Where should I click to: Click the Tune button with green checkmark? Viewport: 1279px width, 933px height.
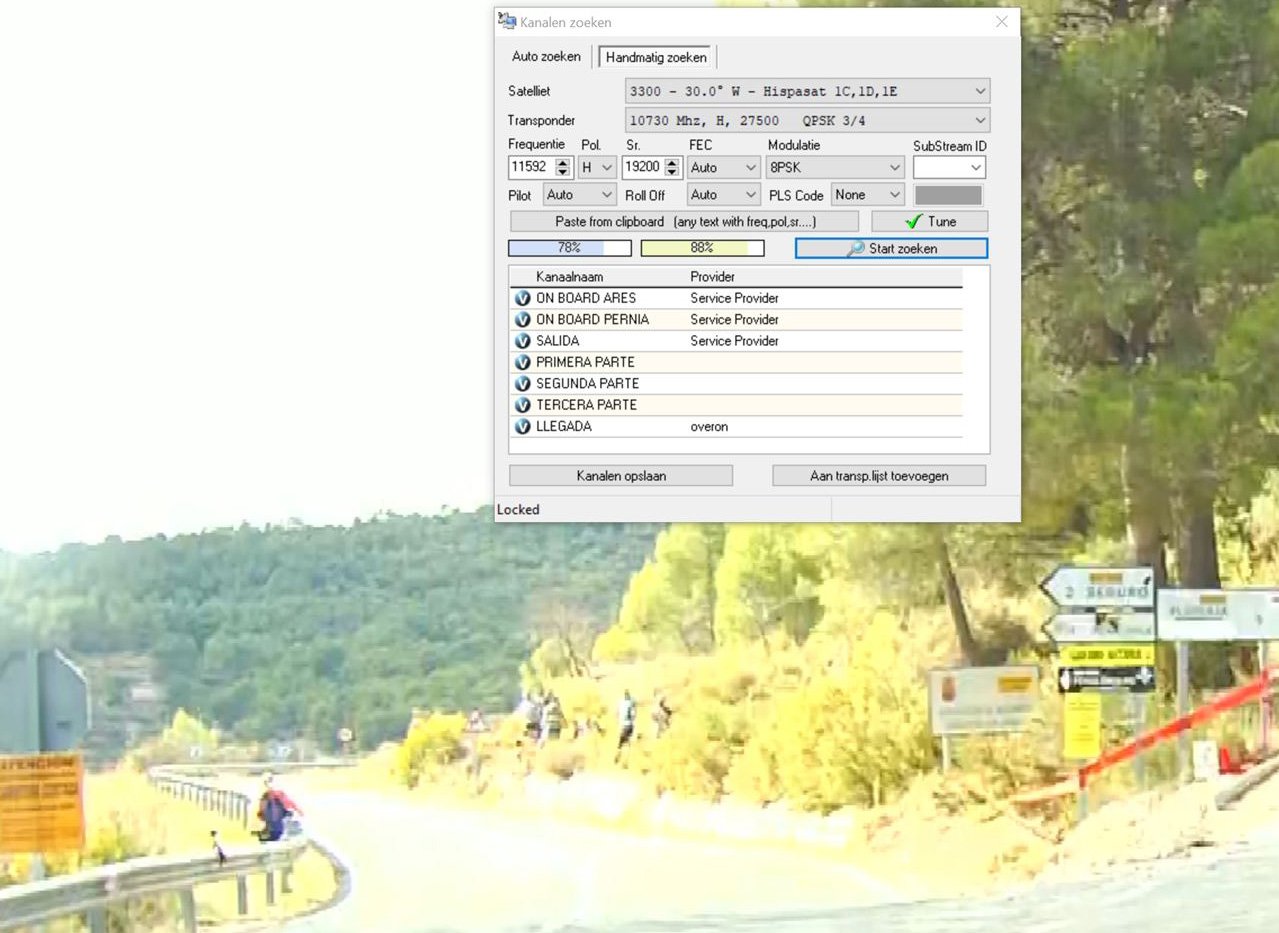point(929,222)
